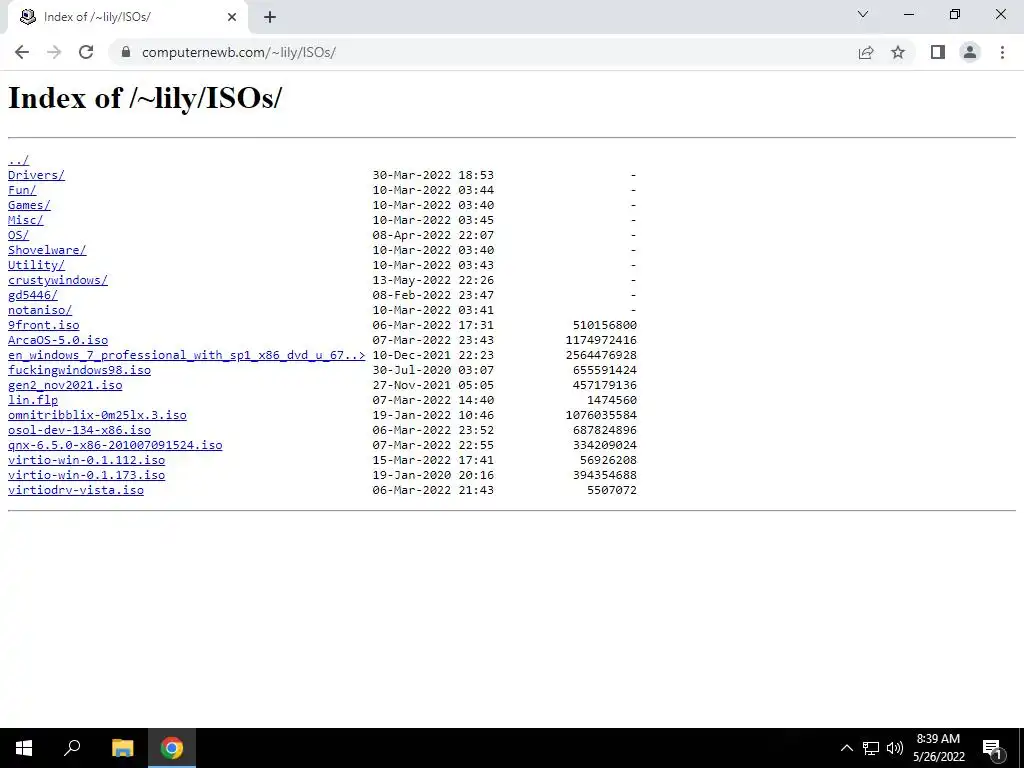Screen dimensions: 1024x768
Task: Click the date 19-Jan-2020 20:16
Action: coord(433,475)
